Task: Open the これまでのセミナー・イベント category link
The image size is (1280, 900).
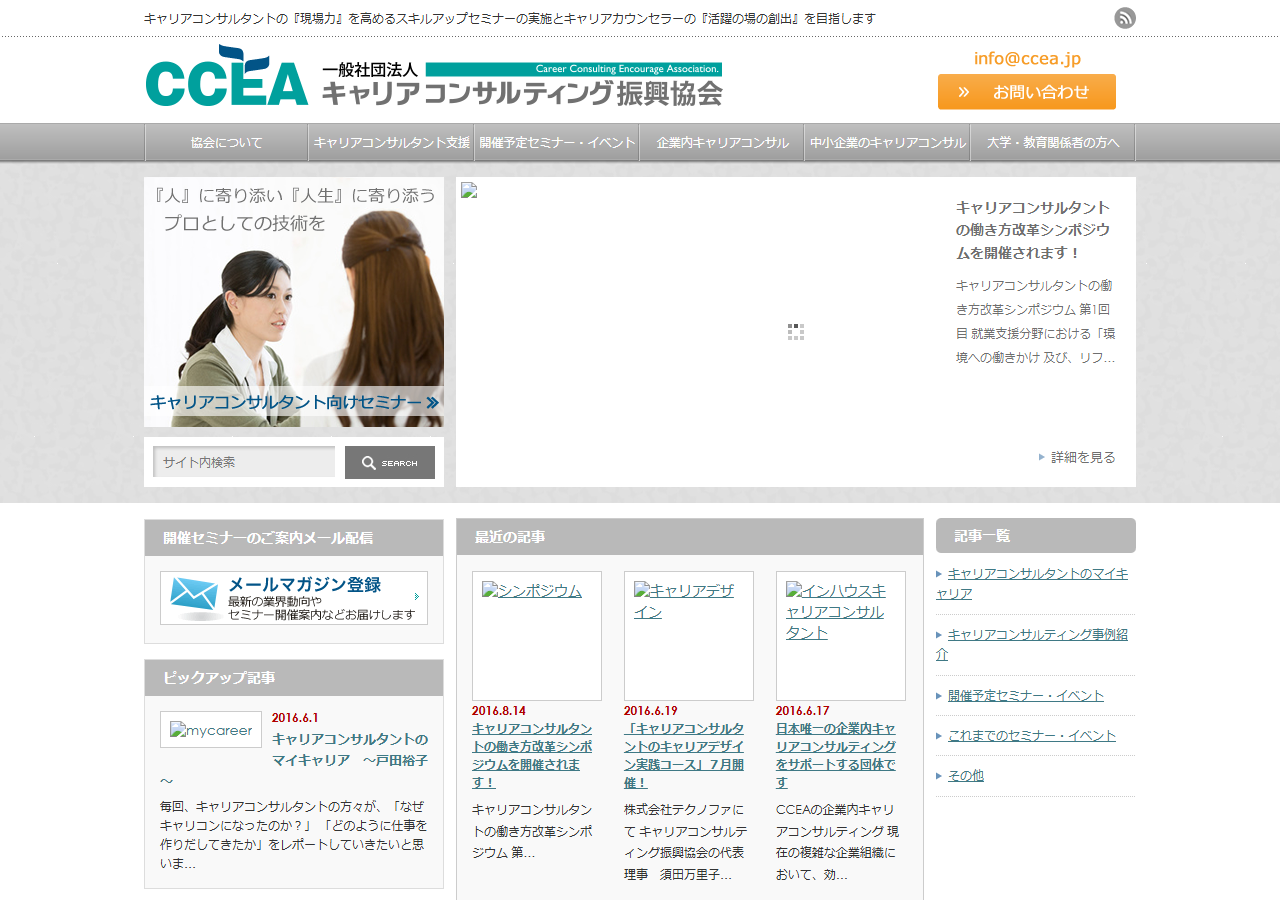Action: [x=1032, y=735]
